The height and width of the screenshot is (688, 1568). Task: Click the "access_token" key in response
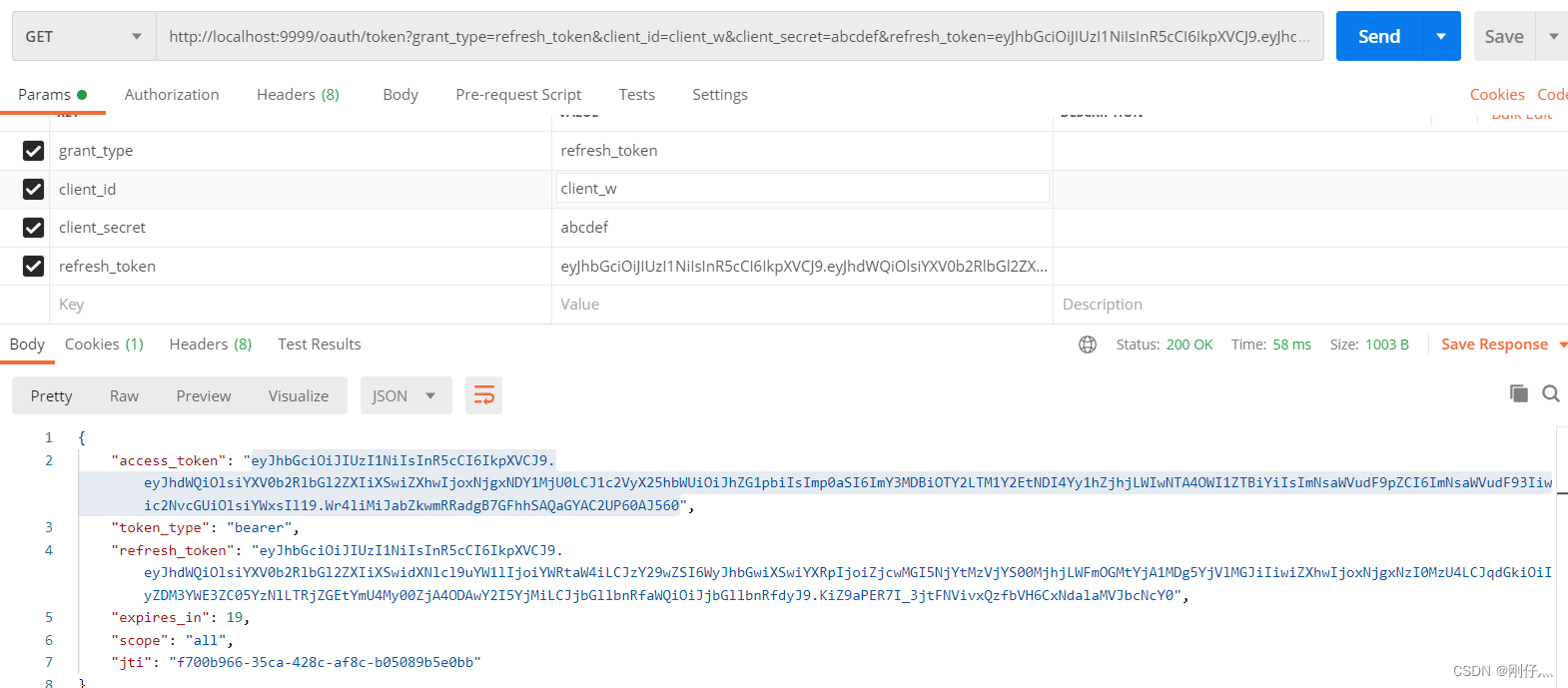pos(169,461)
